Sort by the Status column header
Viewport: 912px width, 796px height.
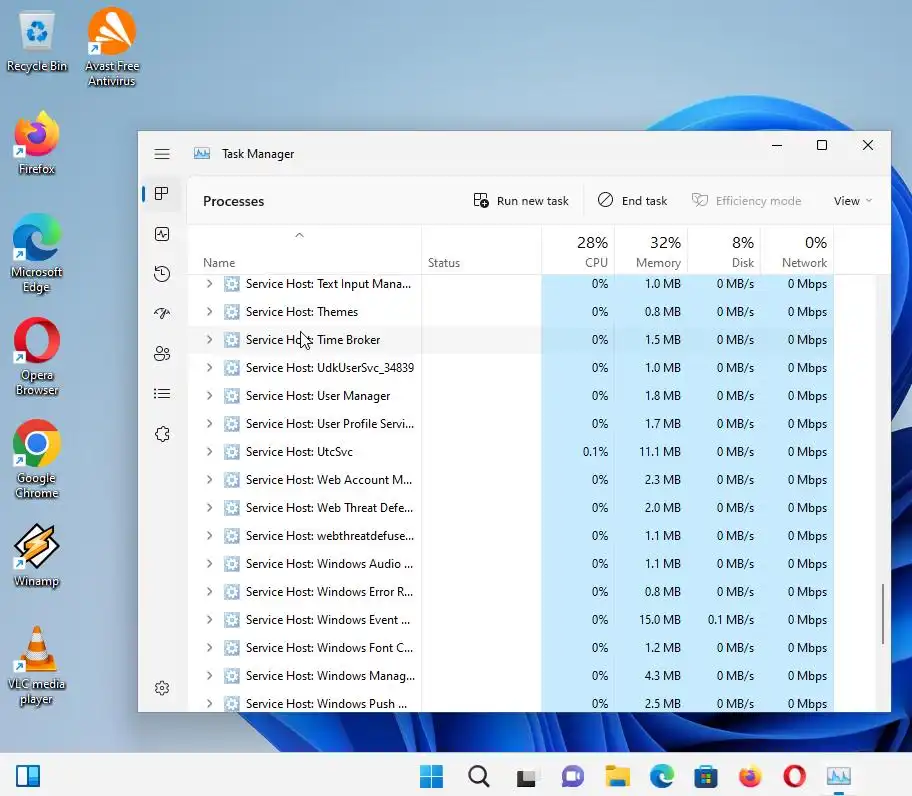click(481, 250)
